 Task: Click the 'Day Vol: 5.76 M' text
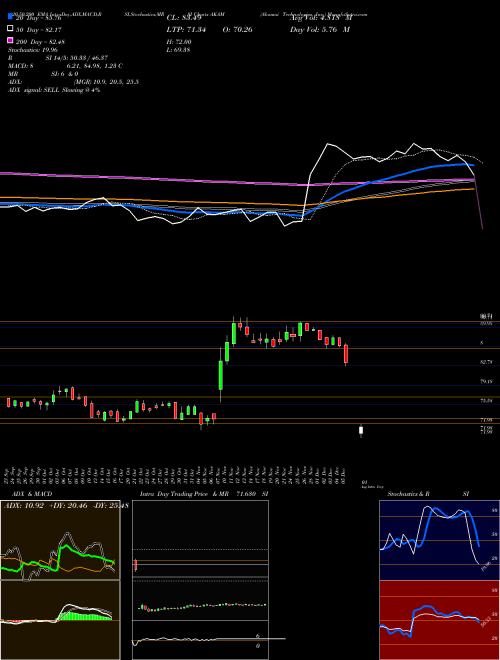tap(320, 29)
